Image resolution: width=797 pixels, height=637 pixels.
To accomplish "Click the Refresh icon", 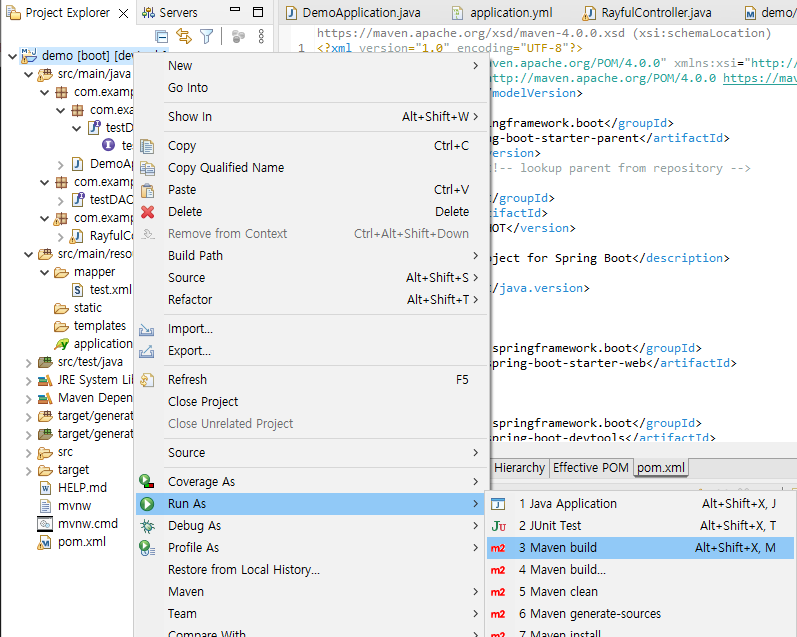I will 147,380.
